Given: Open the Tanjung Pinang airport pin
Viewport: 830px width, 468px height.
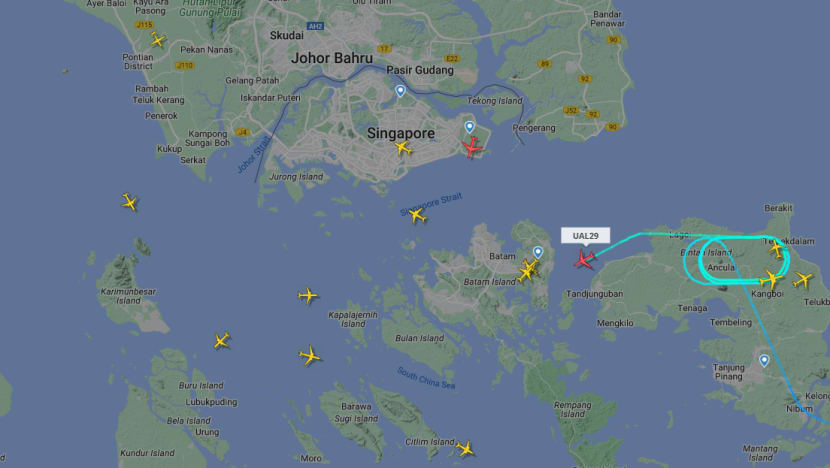Looking at the screenshot, I should click(764, 361).
